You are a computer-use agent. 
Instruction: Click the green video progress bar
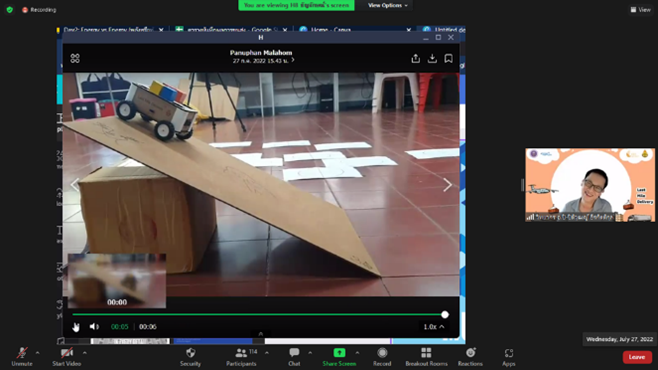pyautogui.click(x=258, y=314)
